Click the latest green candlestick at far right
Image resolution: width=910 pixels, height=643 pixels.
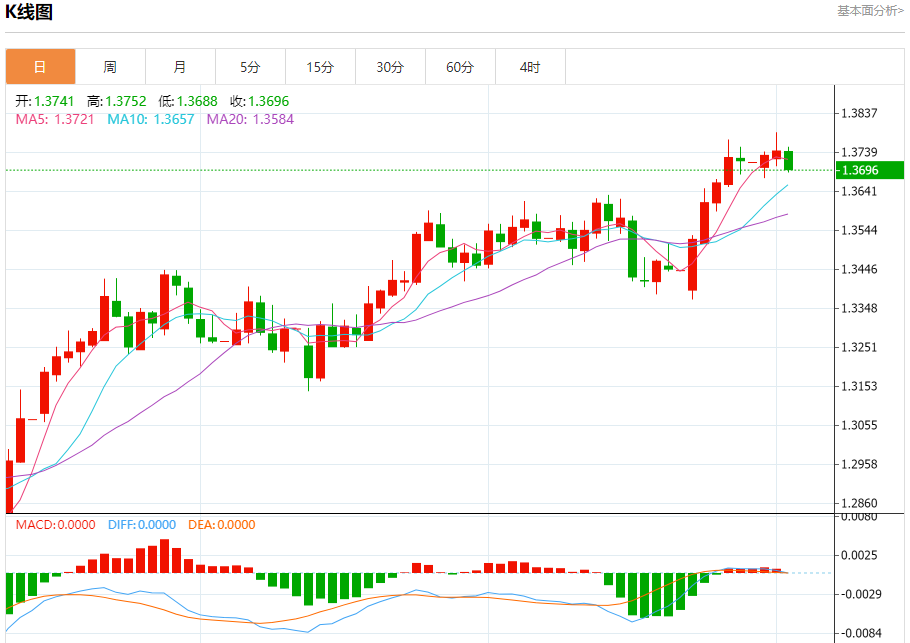(x=788, y=160)
